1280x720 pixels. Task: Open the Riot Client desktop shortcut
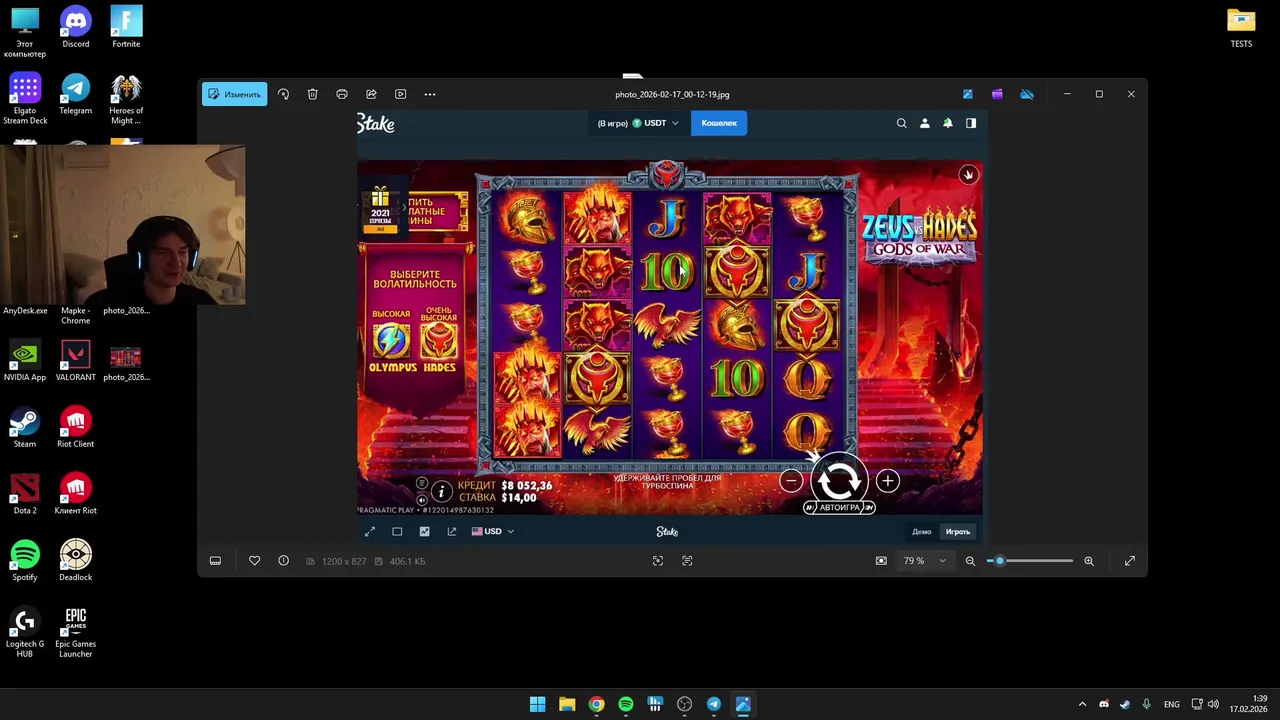[x=76, y=427]
